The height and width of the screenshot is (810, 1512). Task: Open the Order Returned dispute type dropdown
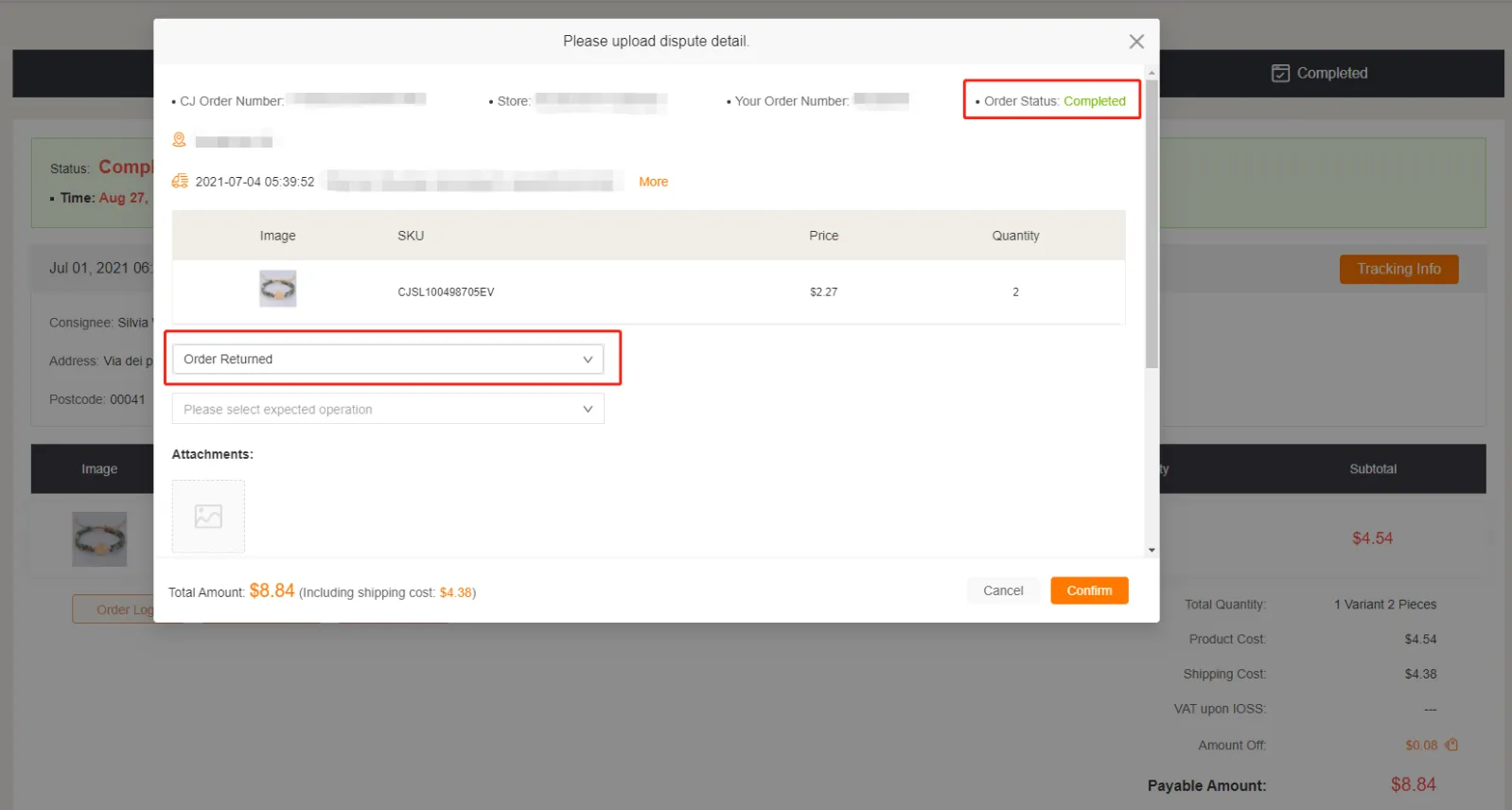(388, 360)
